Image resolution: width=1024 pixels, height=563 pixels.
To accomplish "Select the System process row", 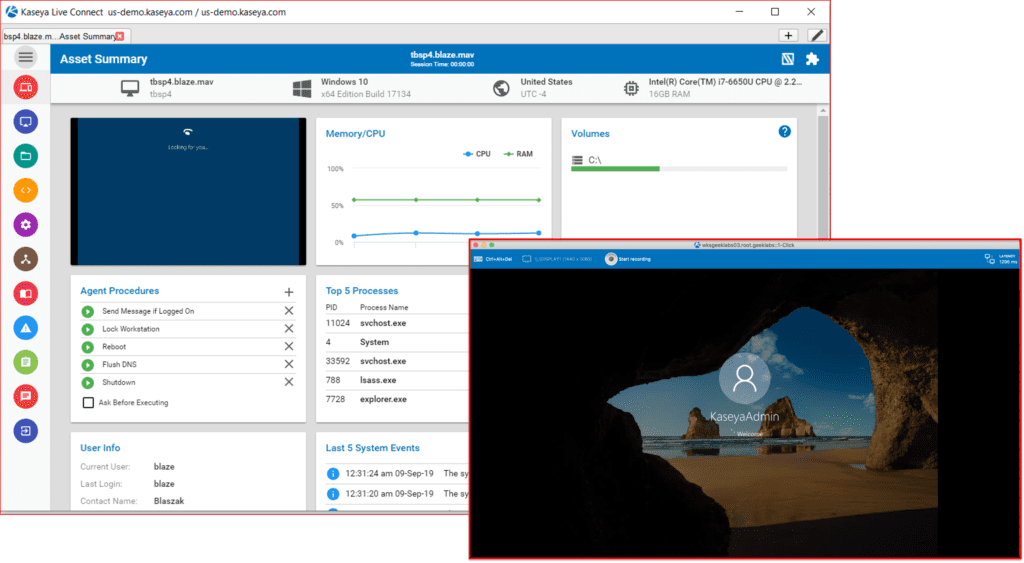I will click(x=397, y=342).
